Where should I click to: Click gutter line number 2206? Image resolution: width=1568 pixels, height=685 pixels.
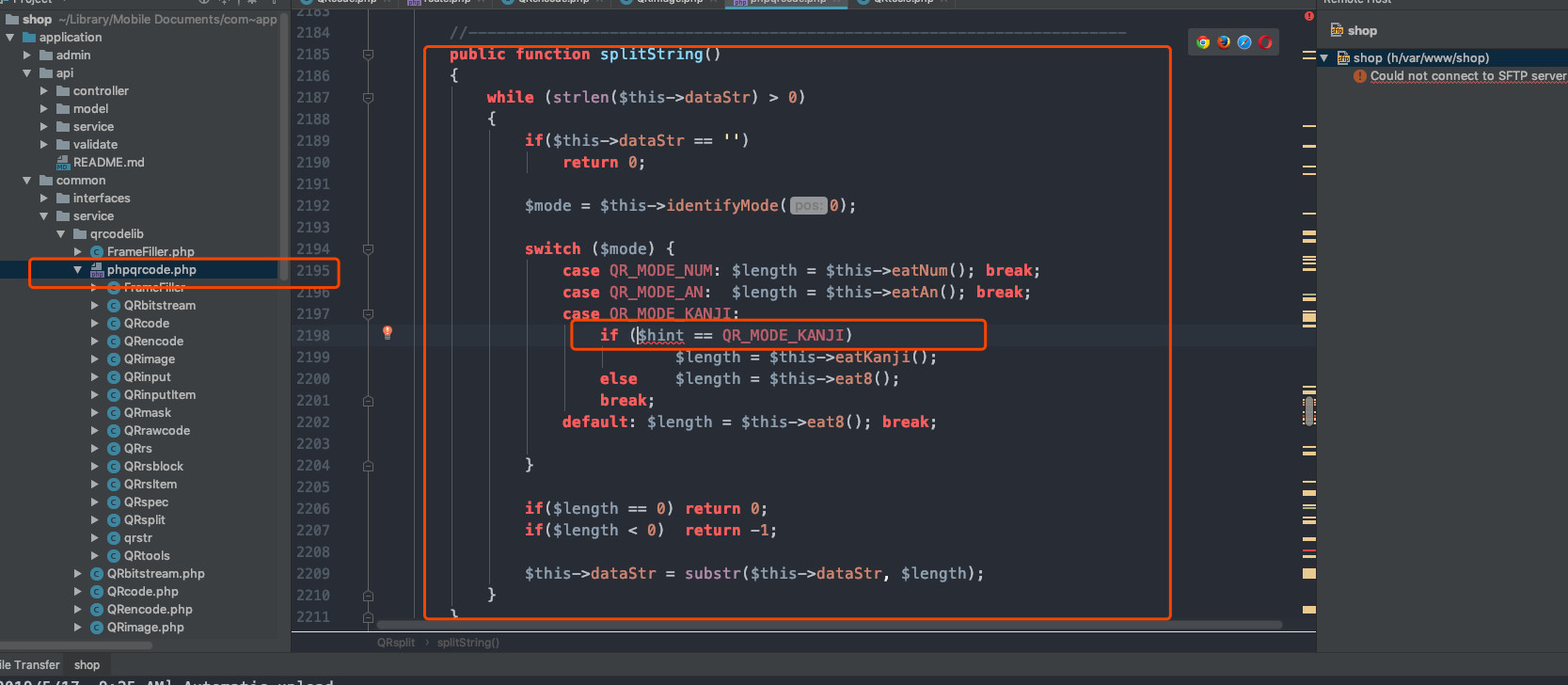point(313,509)
